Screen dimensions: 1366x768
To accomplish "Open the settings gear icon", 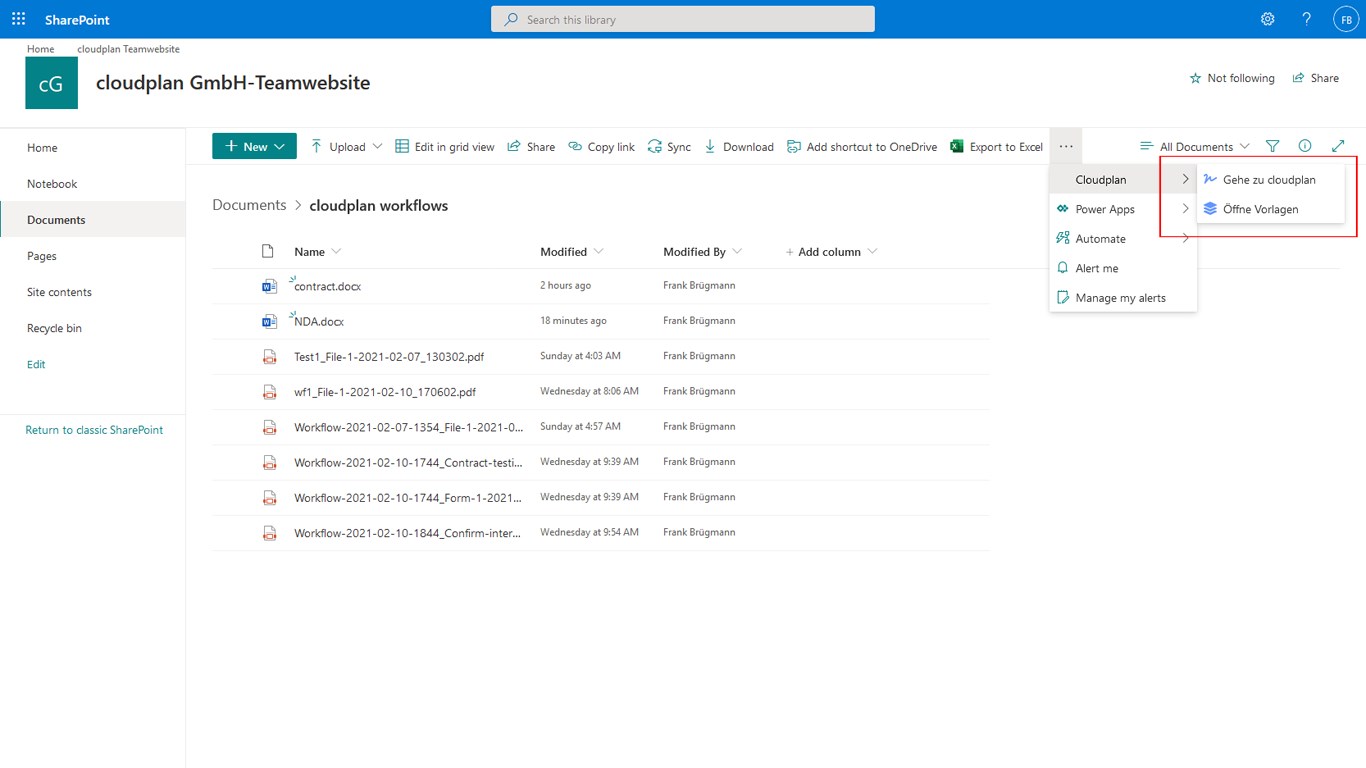I will 1268,19.
